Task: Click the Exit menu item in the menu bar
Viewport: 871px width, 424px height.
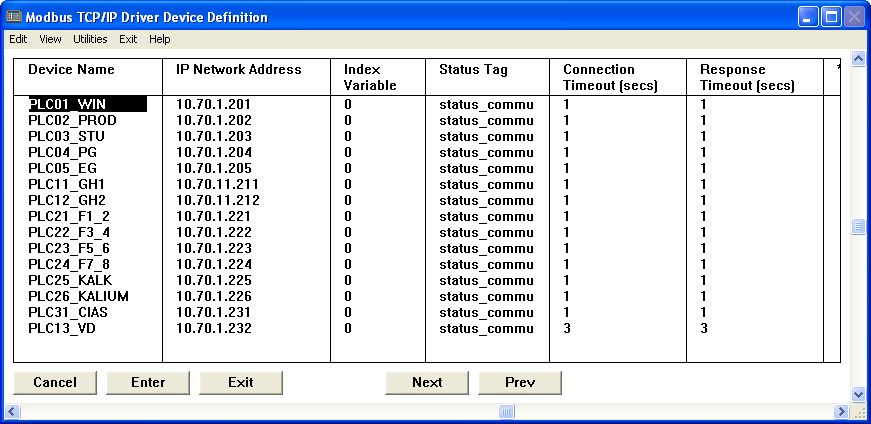Action: point(128,39)
